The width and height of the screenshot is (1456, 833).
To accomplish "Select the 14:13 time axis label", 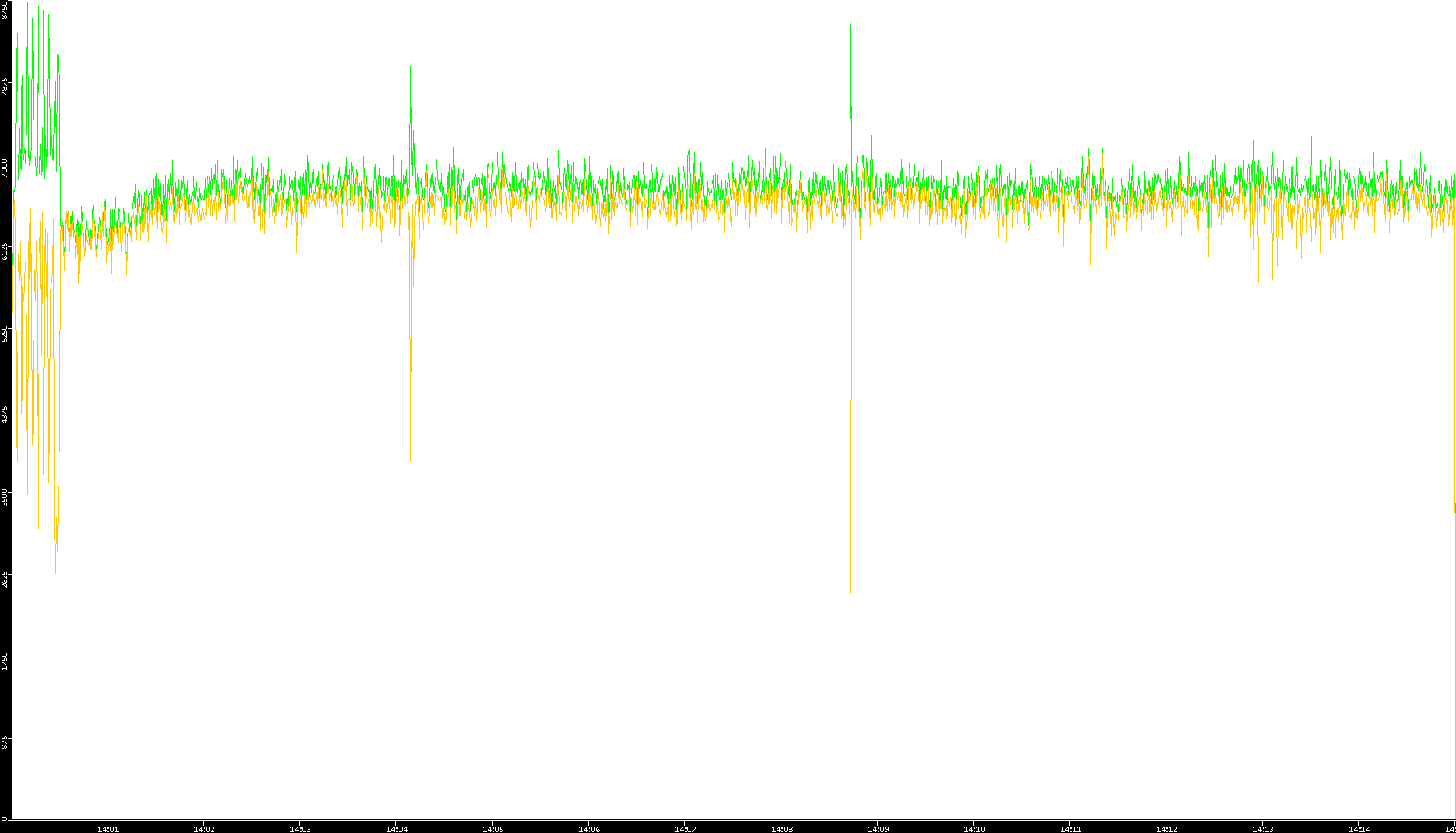I will click(1263, 829).
